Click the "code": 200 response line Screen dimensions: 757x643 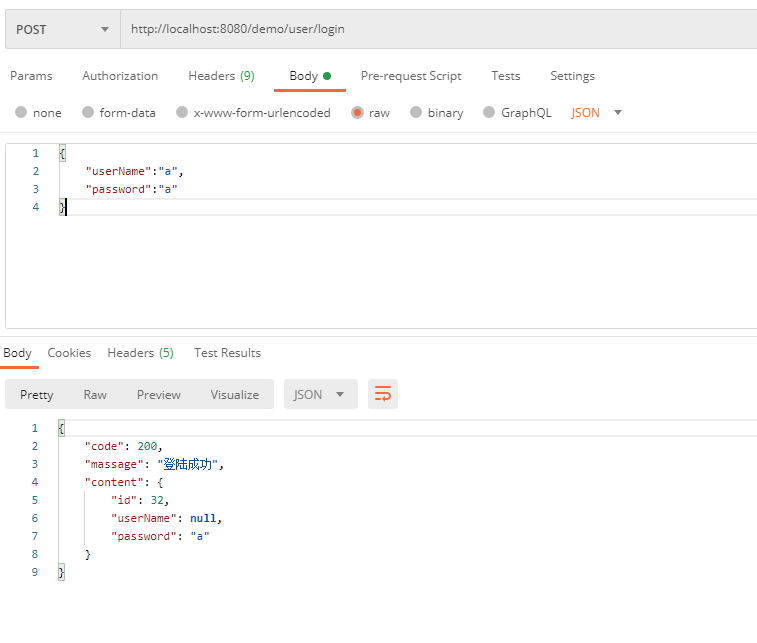pos(124,446)
